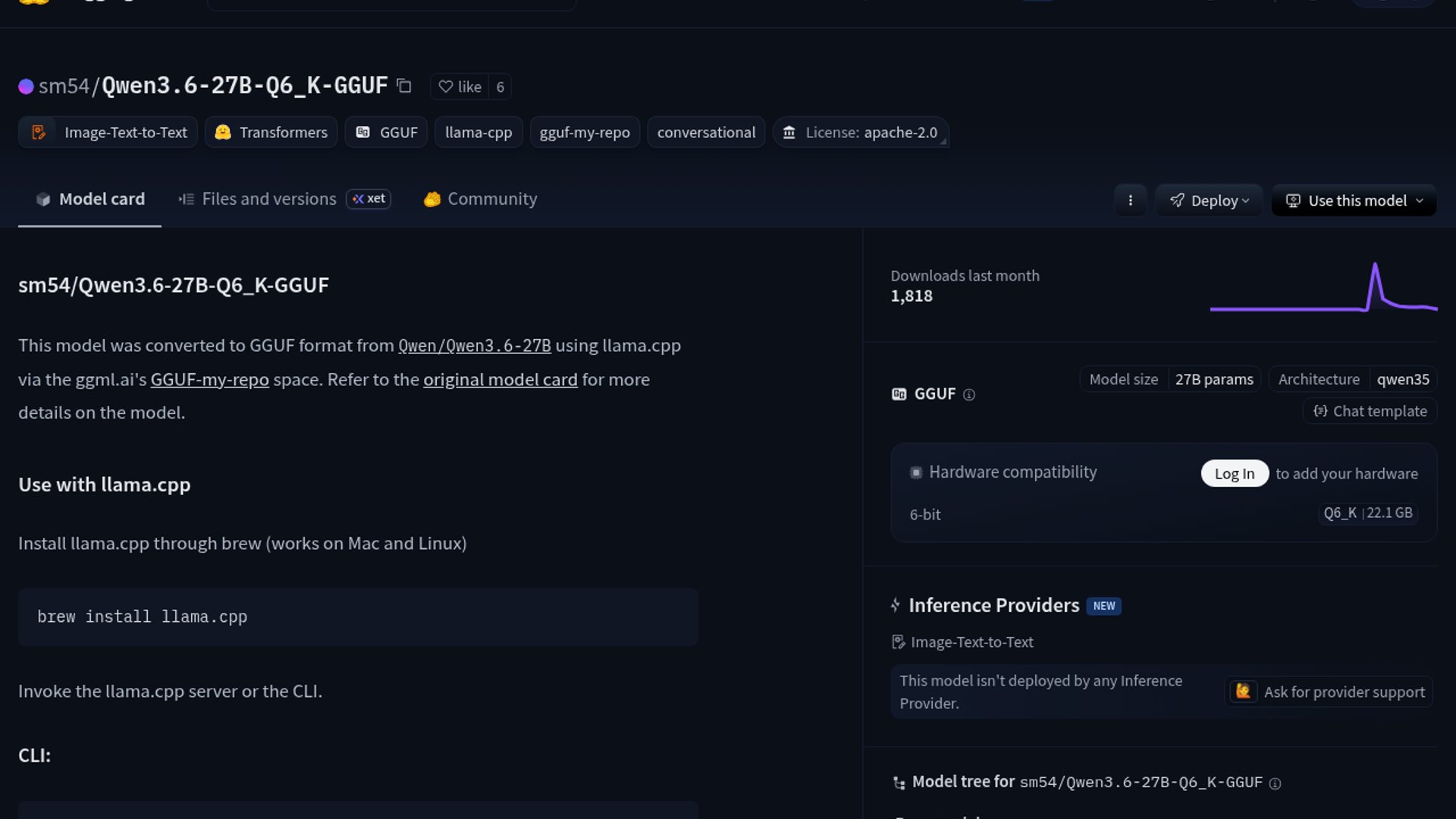Click the apache-2.0 license tag

(861, 133)
